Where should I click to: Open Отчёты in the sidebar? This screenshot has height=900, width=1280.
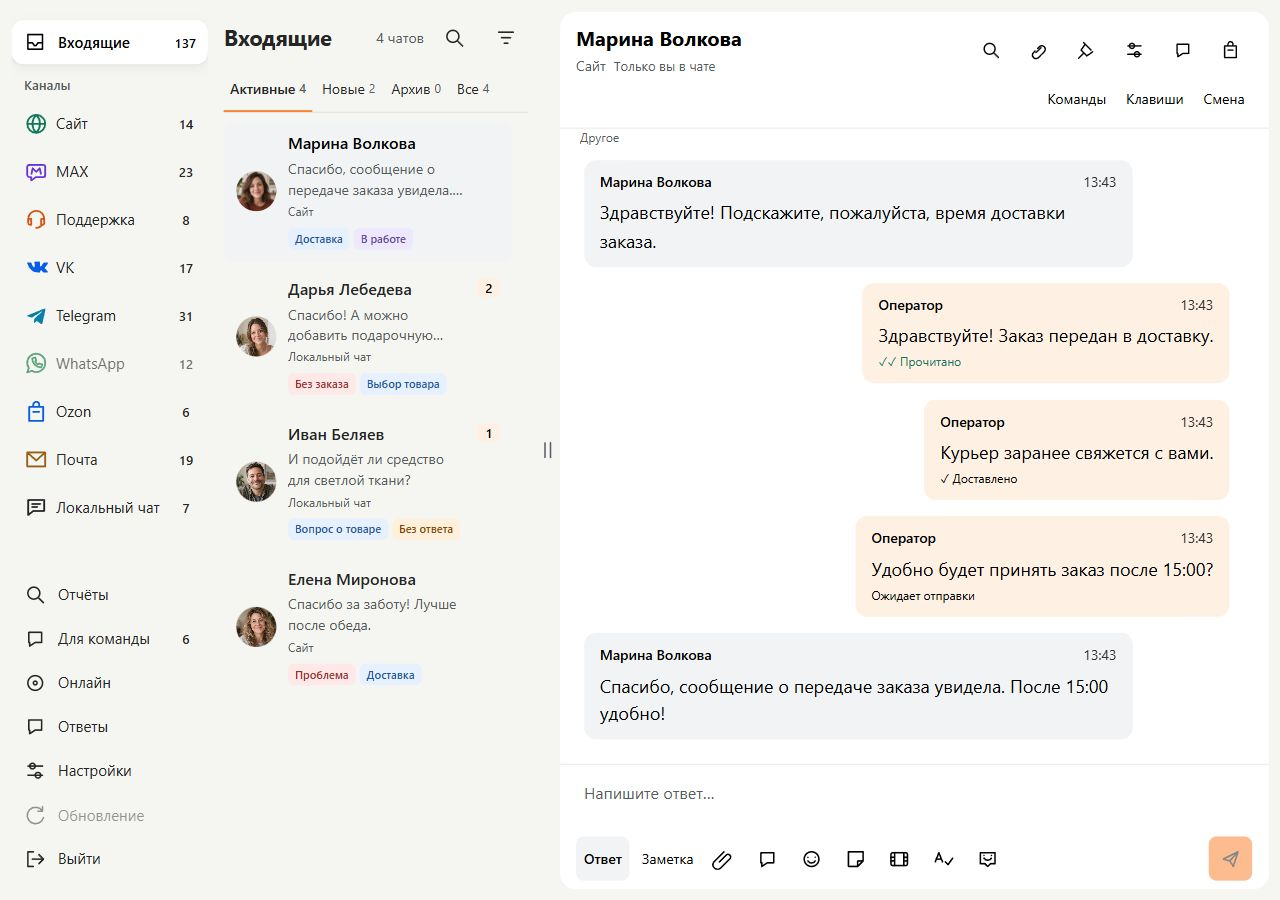point(110,595)
